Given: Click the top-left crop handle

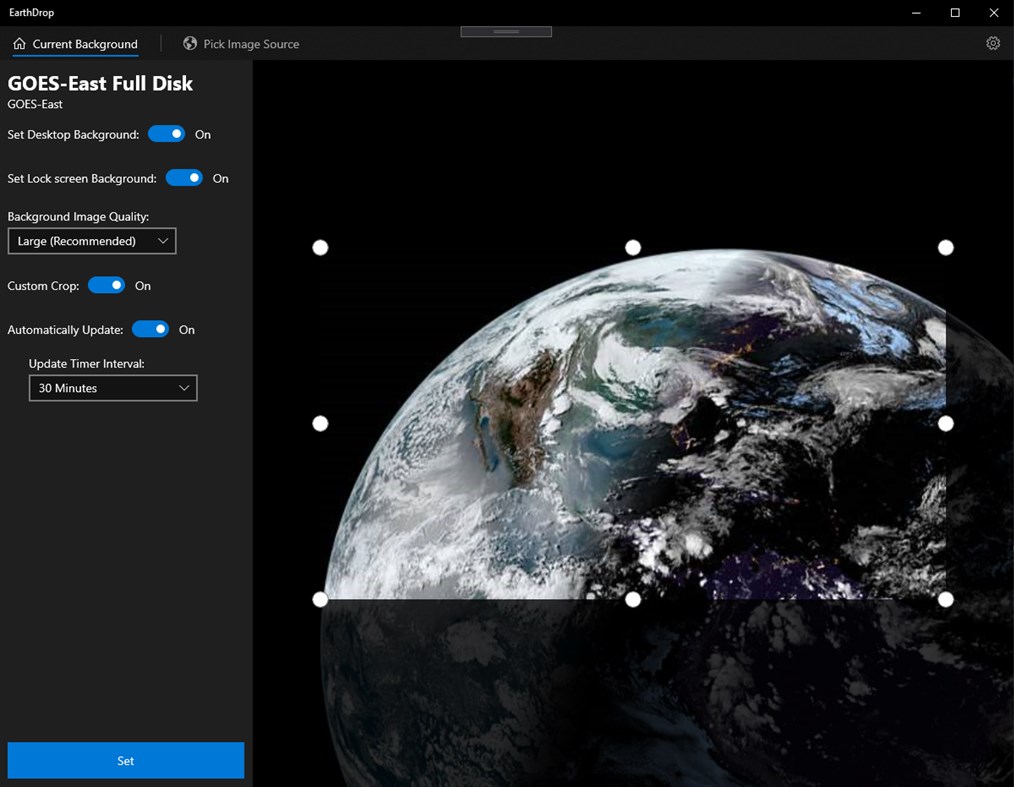Looking at the screenshot, I should tap(320, 247).
